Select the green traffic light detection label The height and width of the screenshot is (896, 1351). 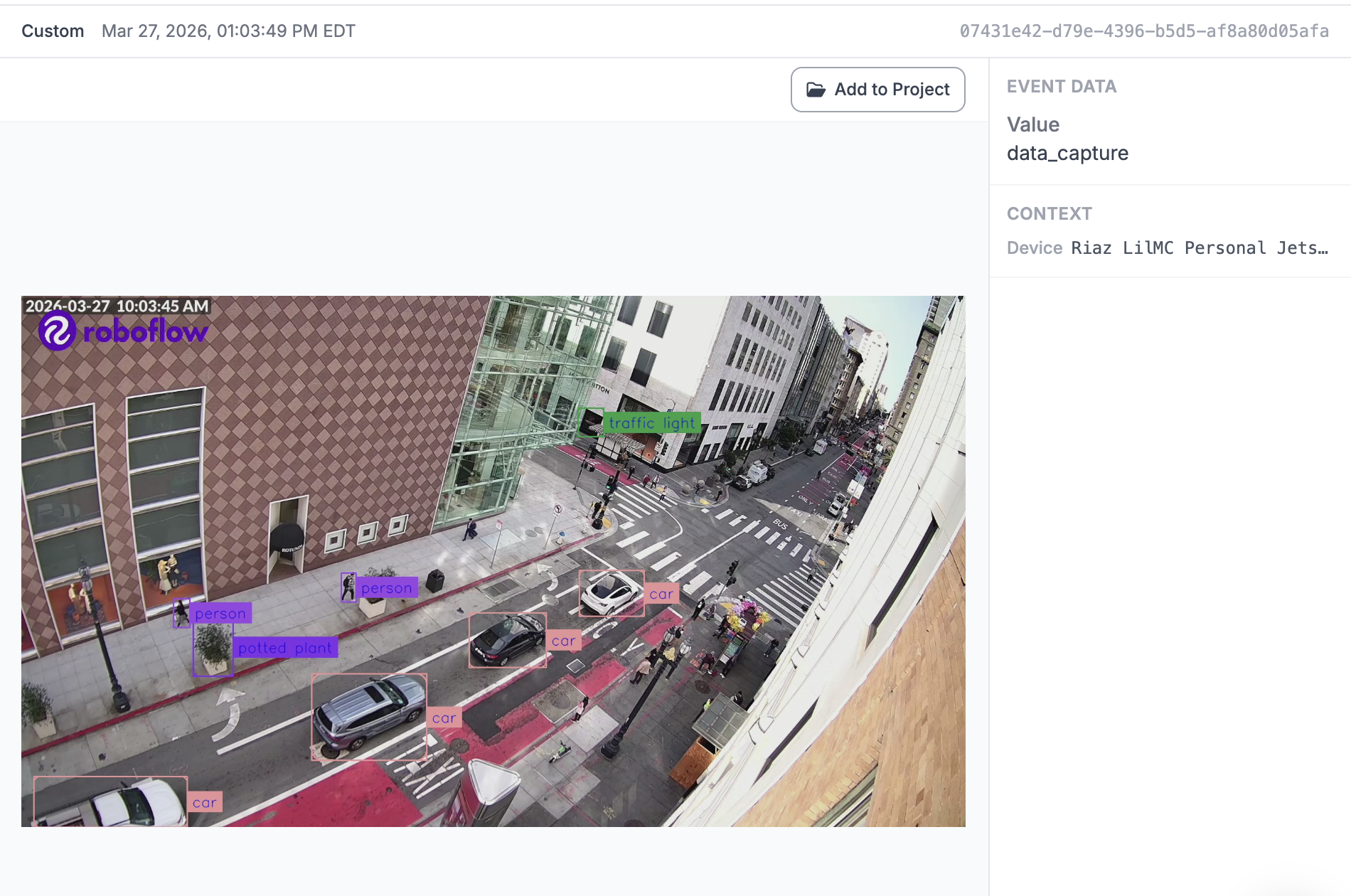[x=651, y=423]
